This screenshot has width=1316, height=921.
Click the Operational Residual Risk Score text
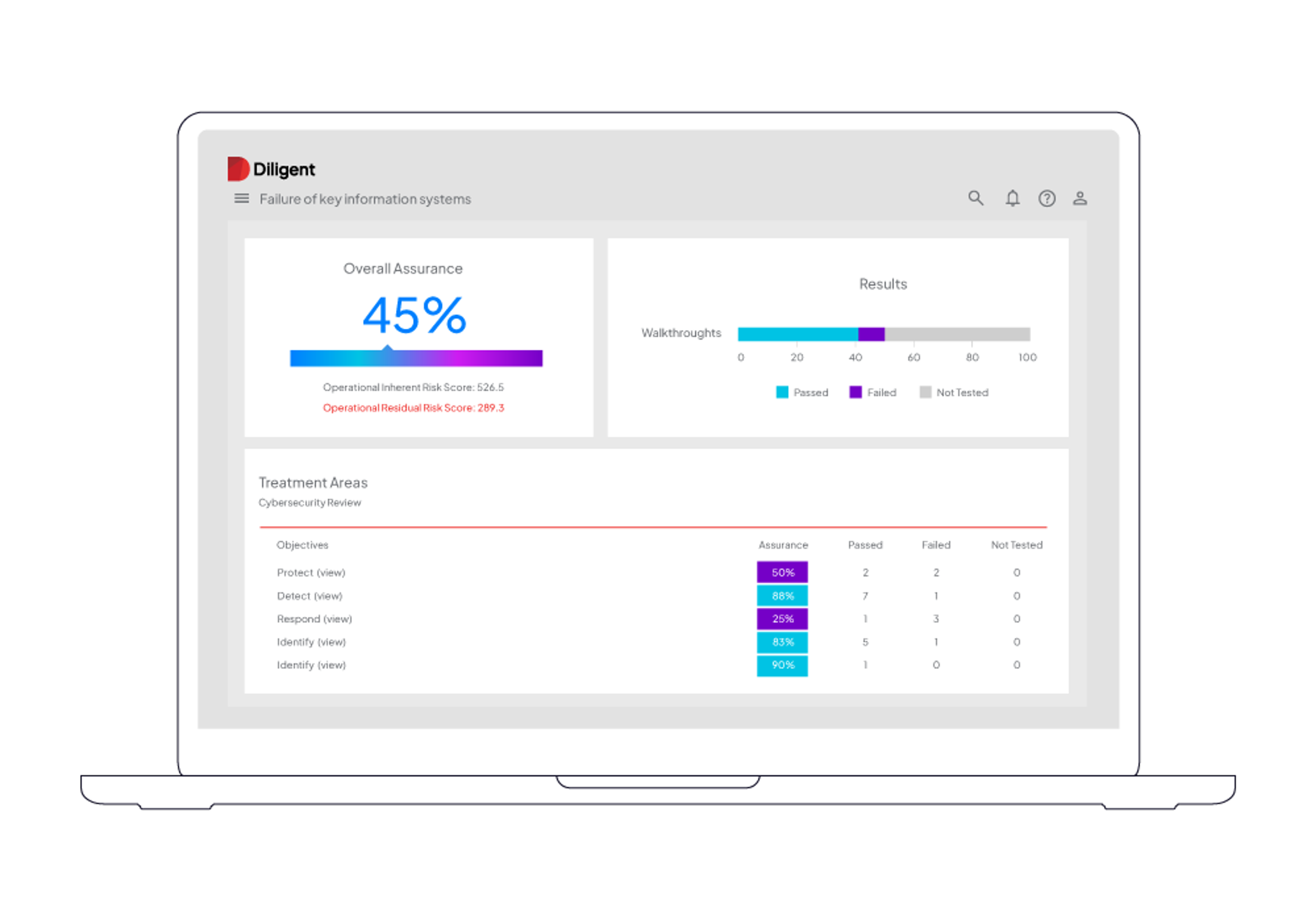click(413, 408)
